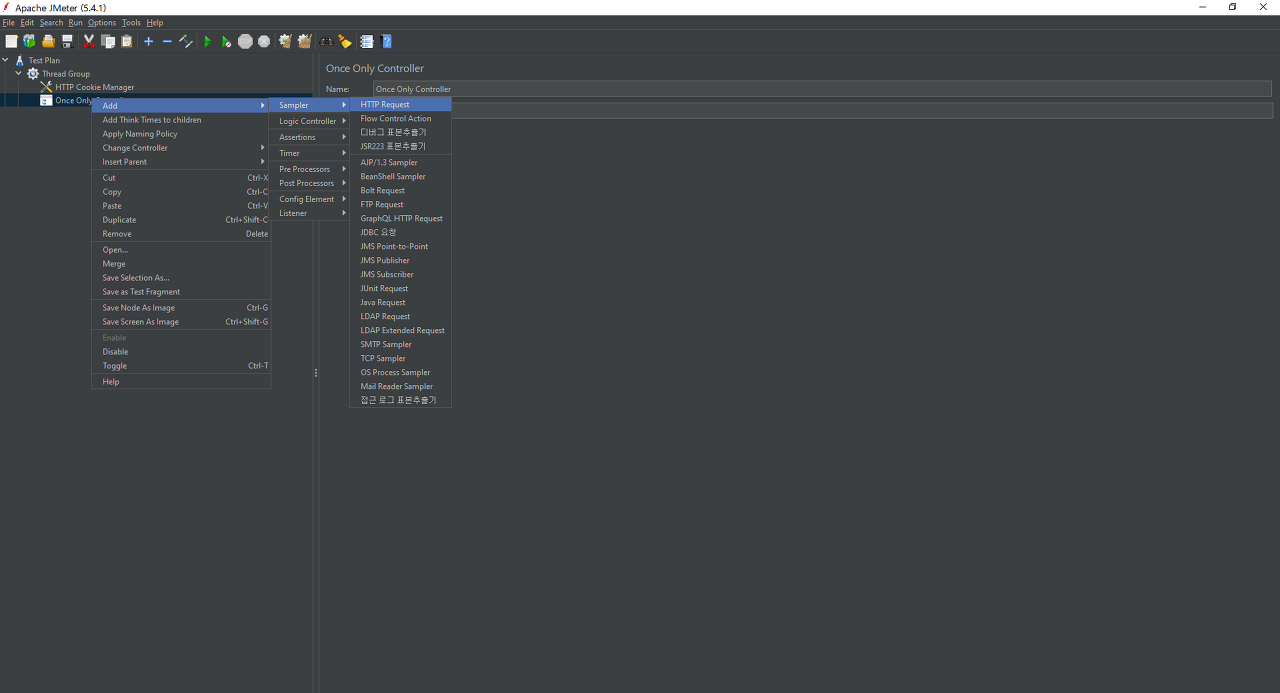Open the Timer submenu

(309, 153)
